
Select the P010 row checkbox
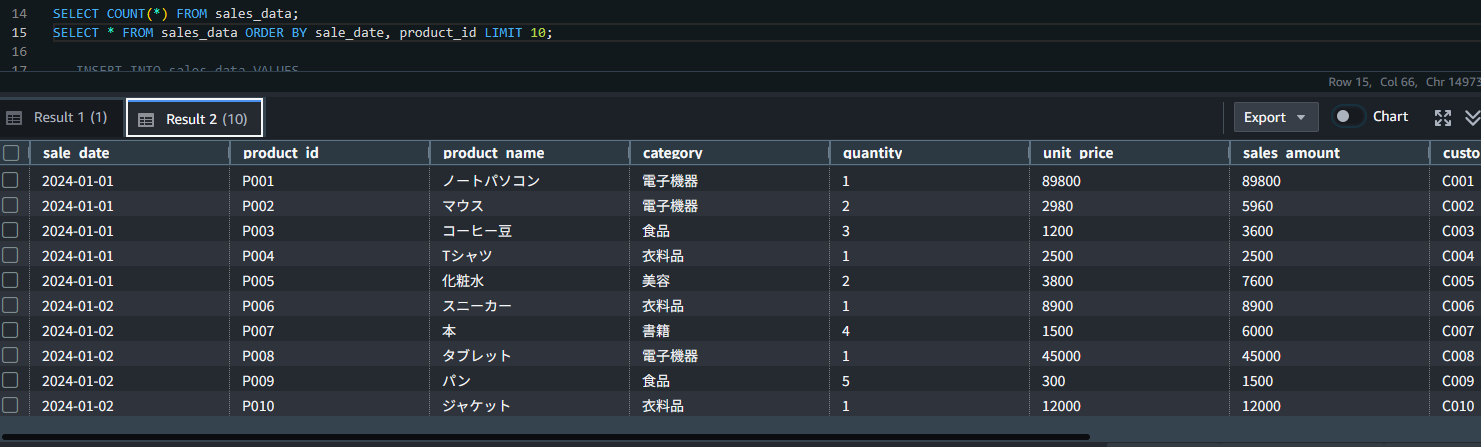pos(11,406)
